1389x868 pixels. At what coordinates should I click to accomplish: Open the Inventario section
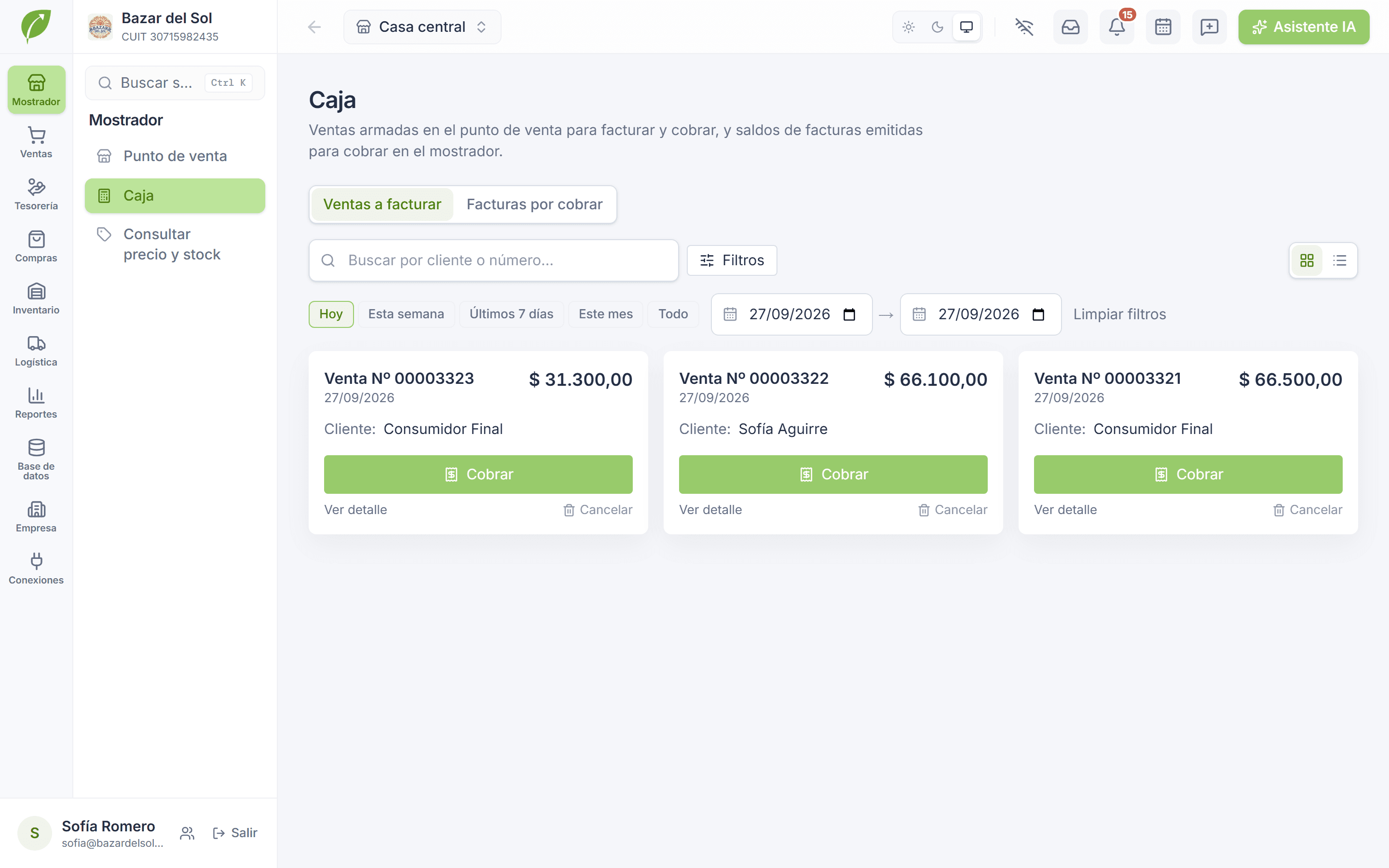36,298
